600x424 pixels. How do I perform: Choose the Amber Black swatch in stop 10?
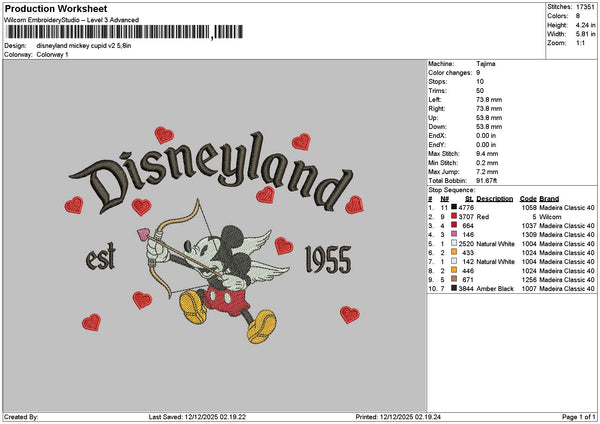(456, 288)
